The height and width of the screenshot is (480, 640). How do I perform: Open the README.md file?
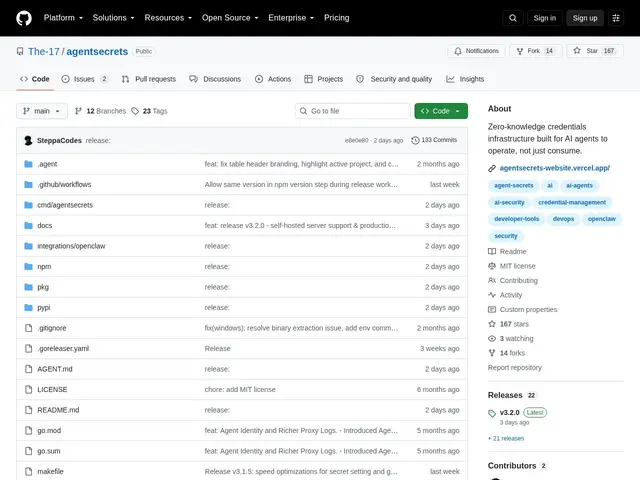pos(58,410)
